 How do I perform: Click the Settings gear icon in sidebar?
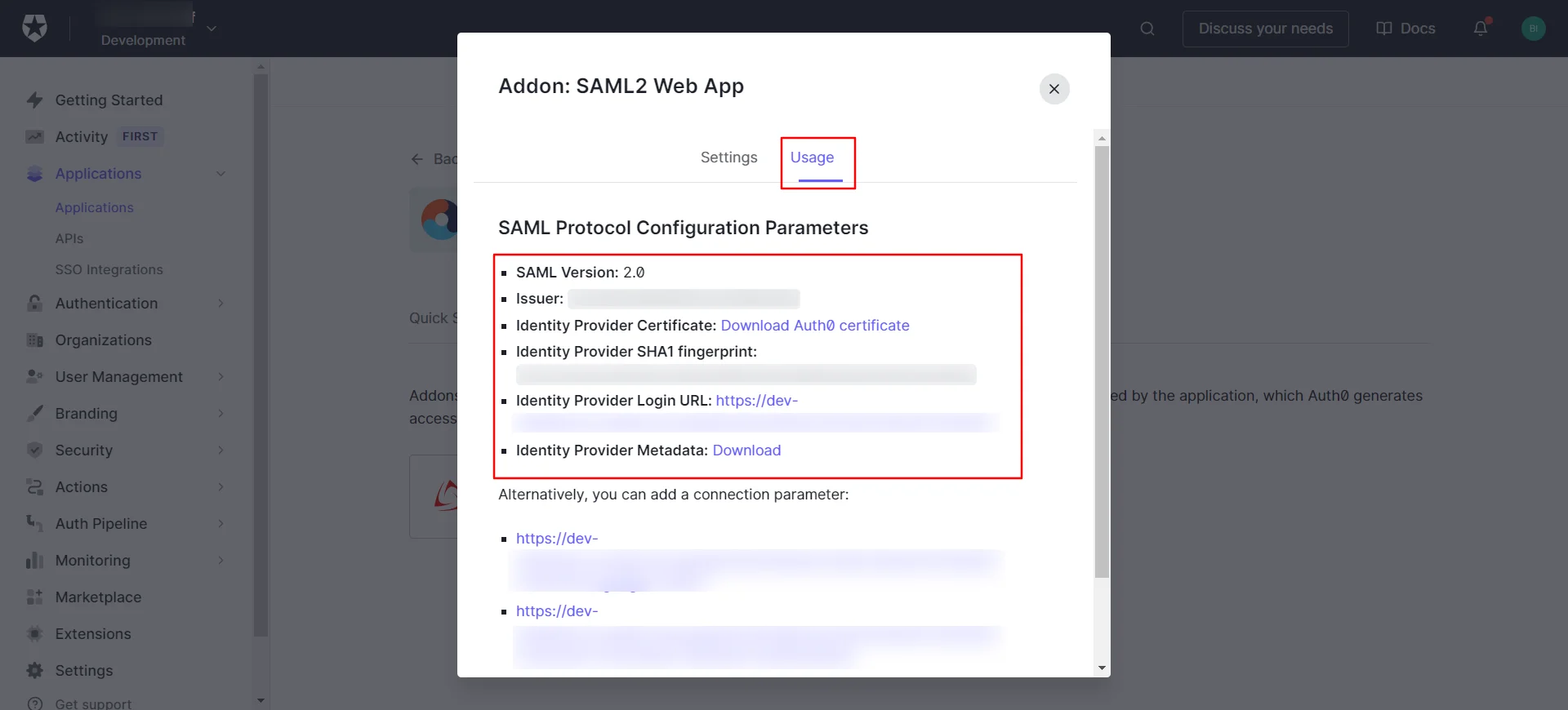point(34,671)
